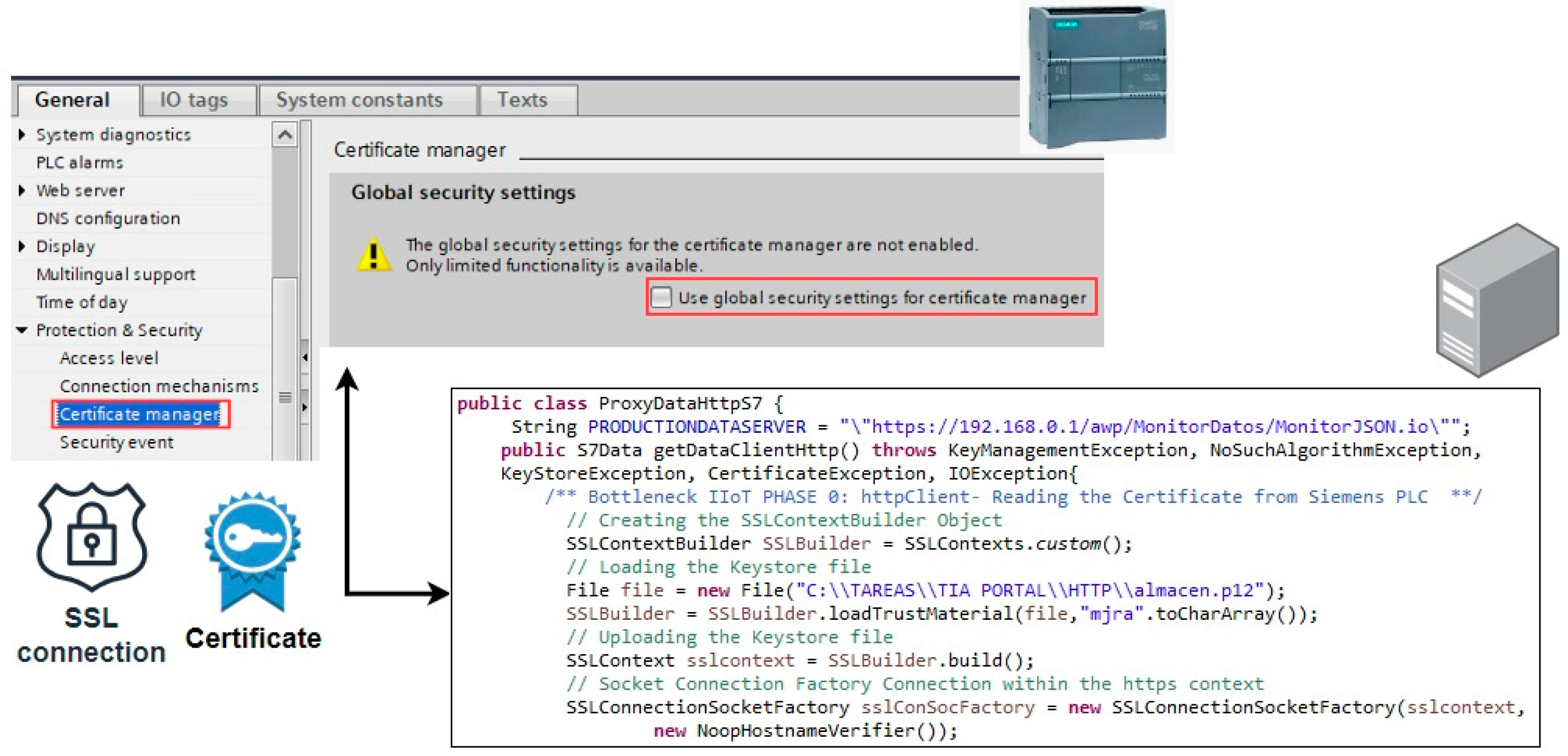Select the Access level entry

coord(109,358)
